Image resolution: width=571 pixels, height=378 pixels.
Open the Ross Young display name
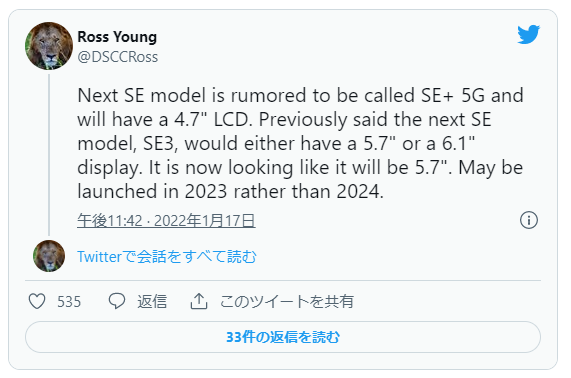tap(117, 37)
